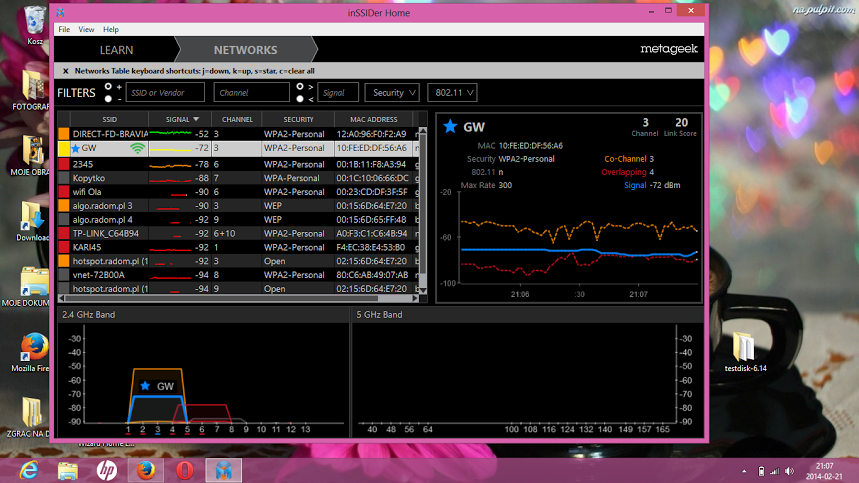
Task: Click the Link Score value 20
Action: point(681,123)
